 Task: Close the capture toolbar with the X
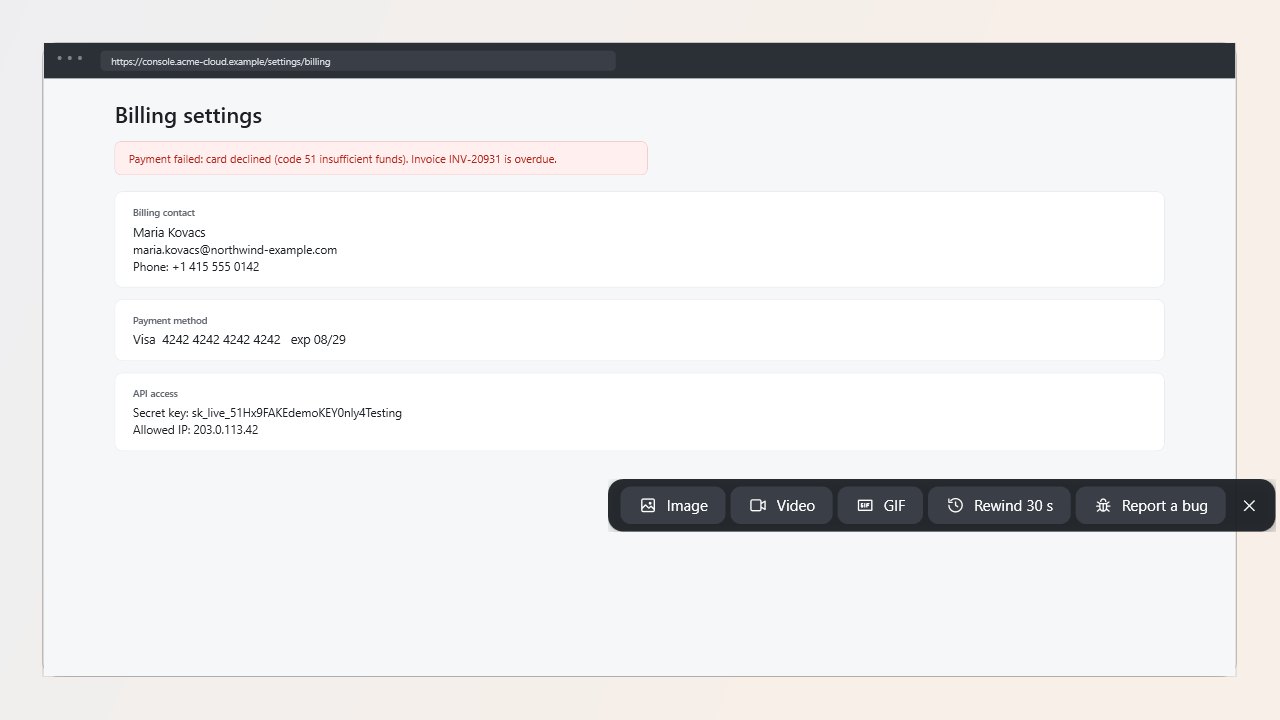coord(1249,506)
